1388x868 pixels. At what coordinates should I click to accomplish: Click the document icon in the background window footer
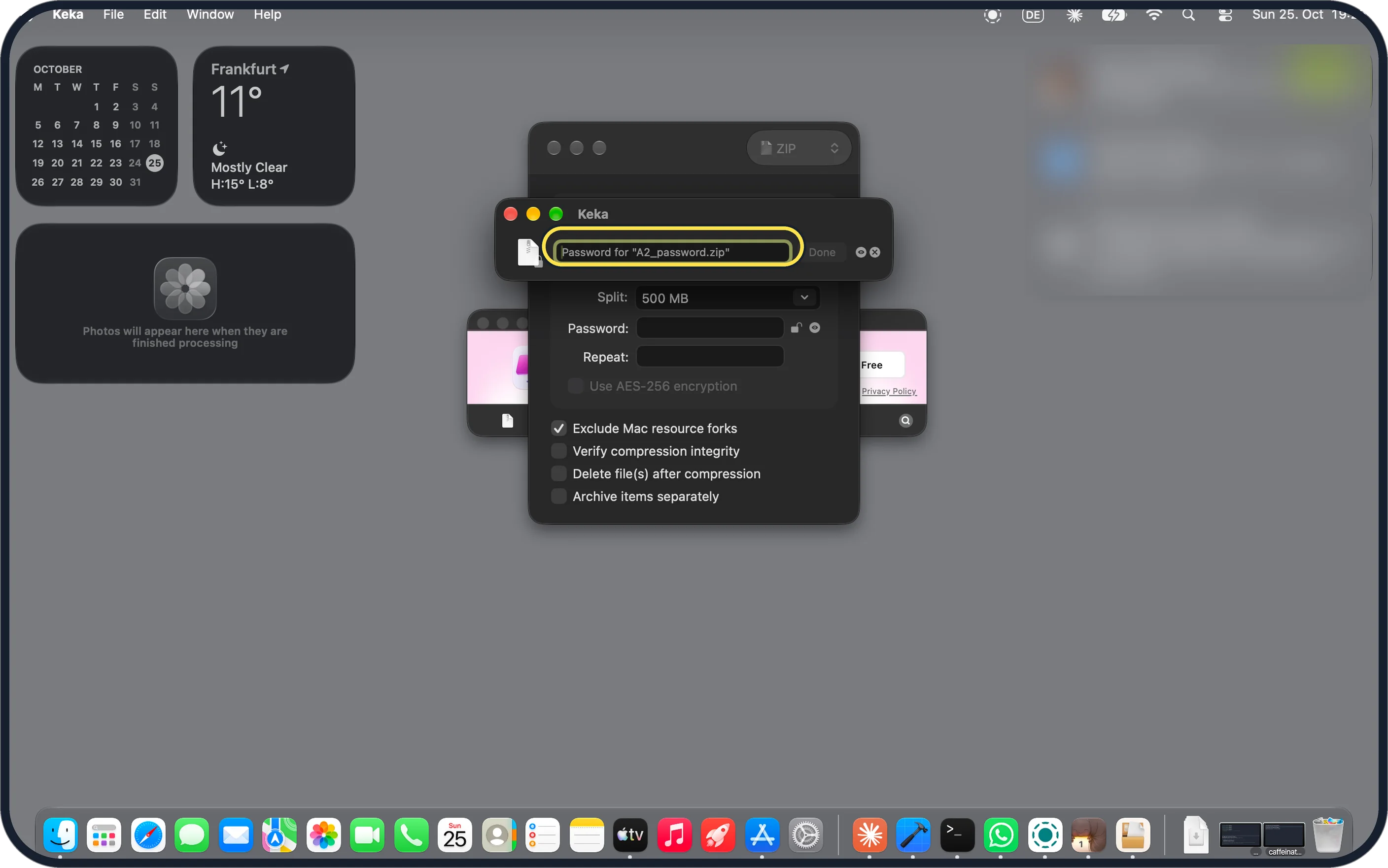click(507, 421)
